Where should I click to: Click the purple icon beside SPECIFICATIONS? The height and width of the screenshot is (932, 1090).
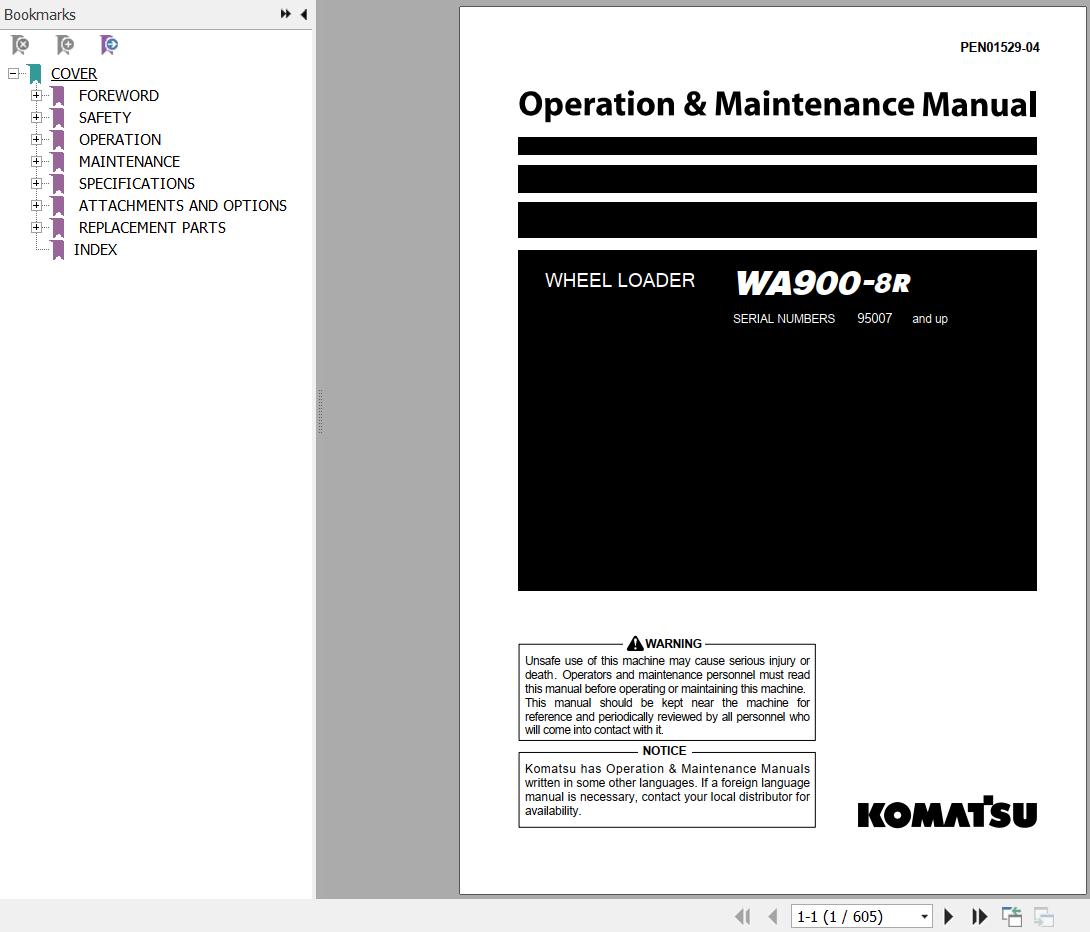click(x=58, y=184)
